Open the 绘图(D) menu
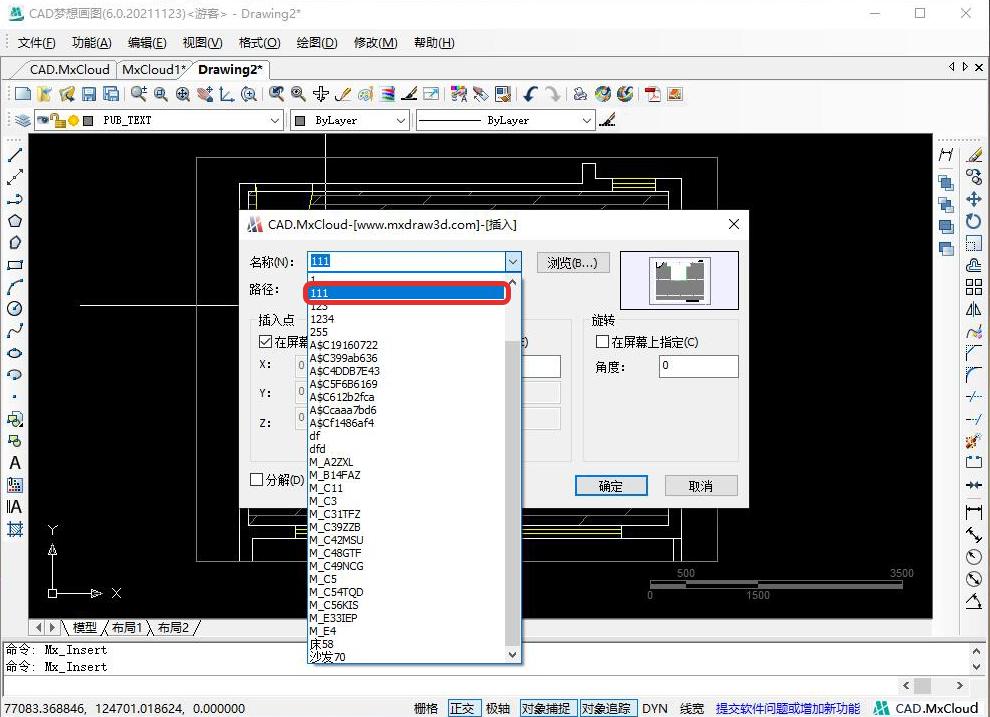The height and width of the screenshot is (717, 990). pyautogui.click(x=316, y=43)
